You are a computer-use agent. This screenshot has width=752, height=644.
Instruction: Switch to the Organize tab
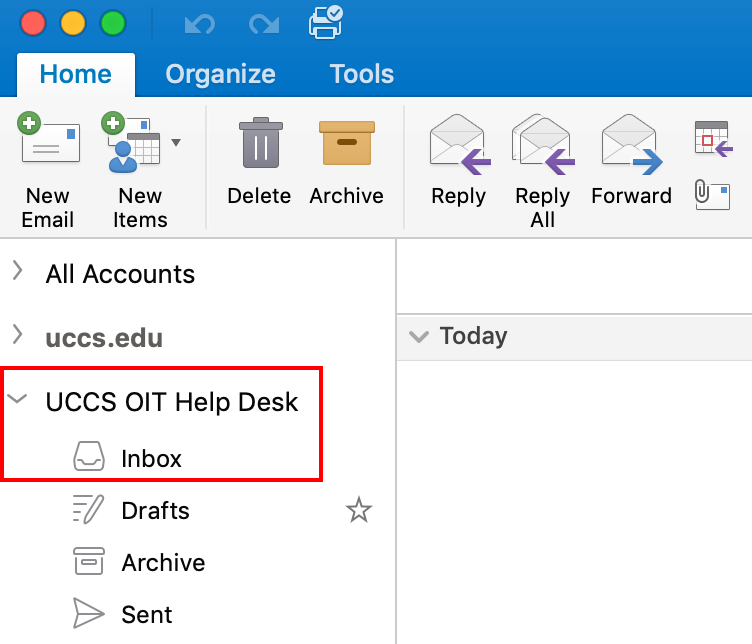pos(221,74)
